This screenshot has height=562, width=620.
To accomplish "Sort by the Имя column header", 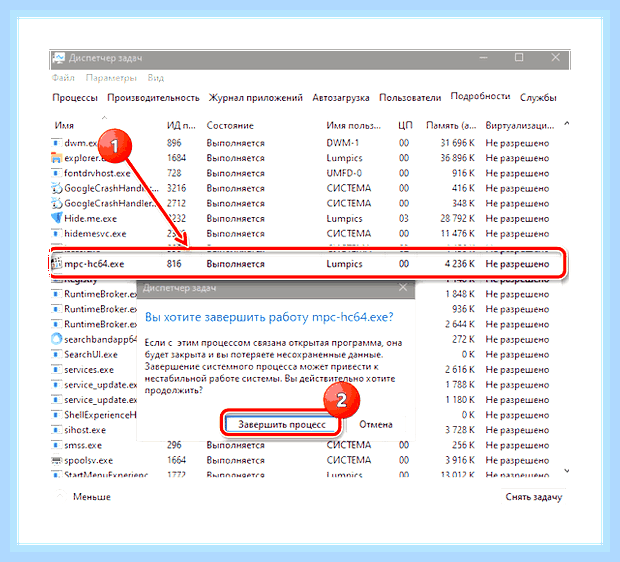I will [x=64, y=125].
